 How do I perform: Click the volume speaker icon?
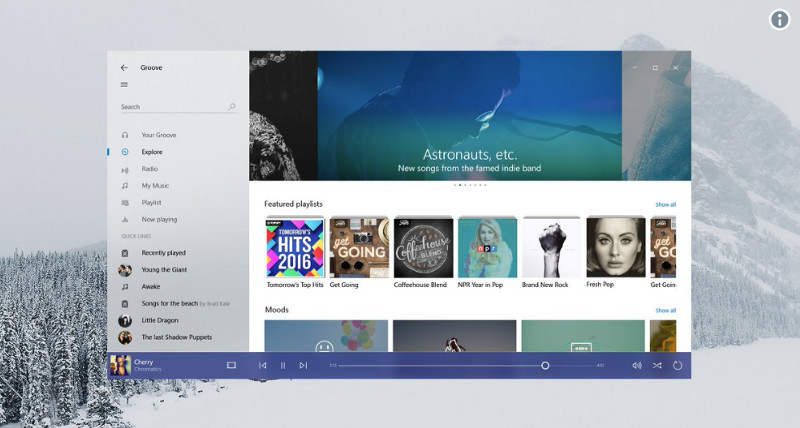click(x=637, y=365)
